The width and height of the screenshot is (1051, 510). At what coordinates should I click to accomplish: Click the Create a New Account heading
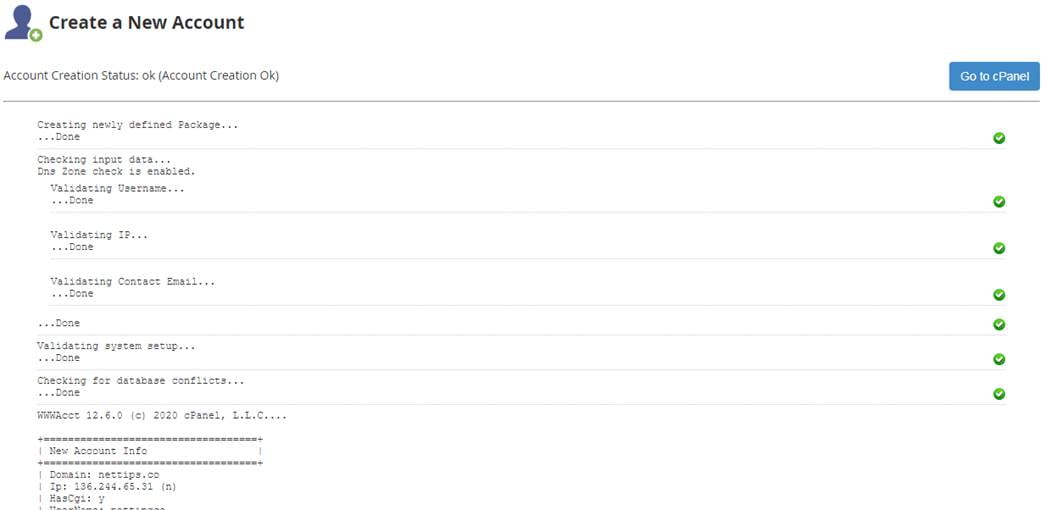[146, 22]
